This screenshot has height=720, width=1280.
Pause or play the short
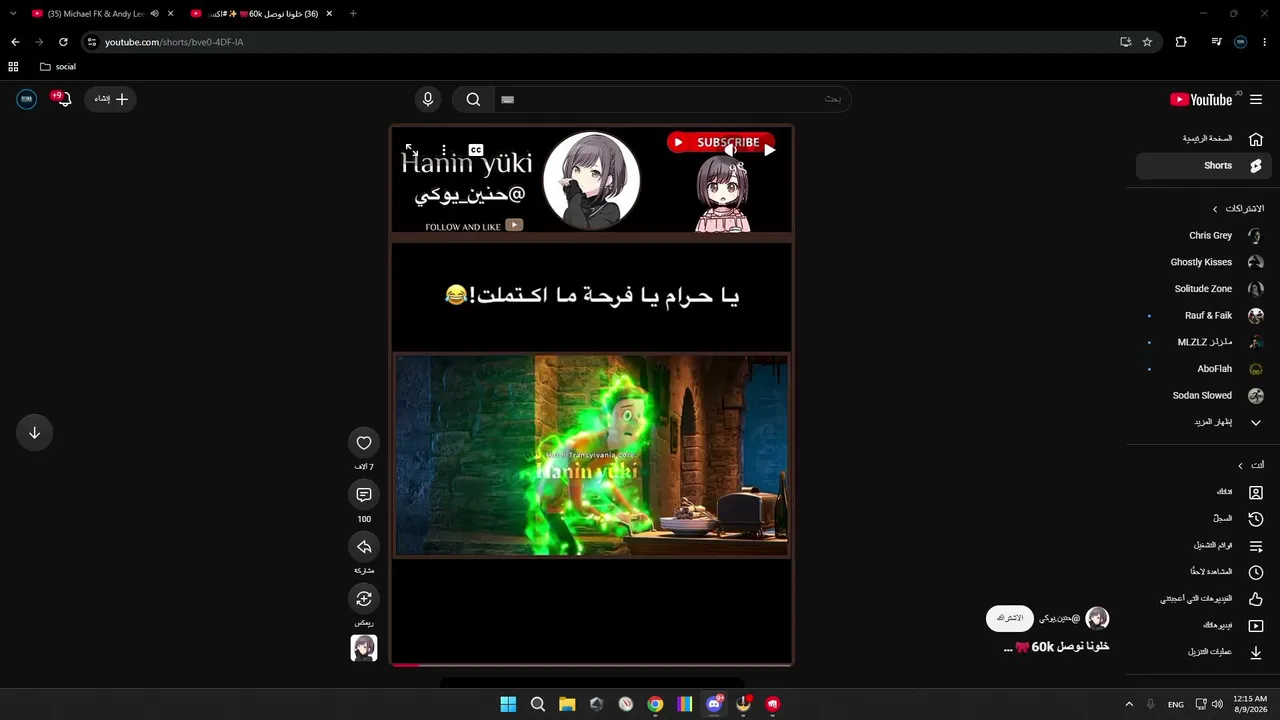click(x=769, y=150)
